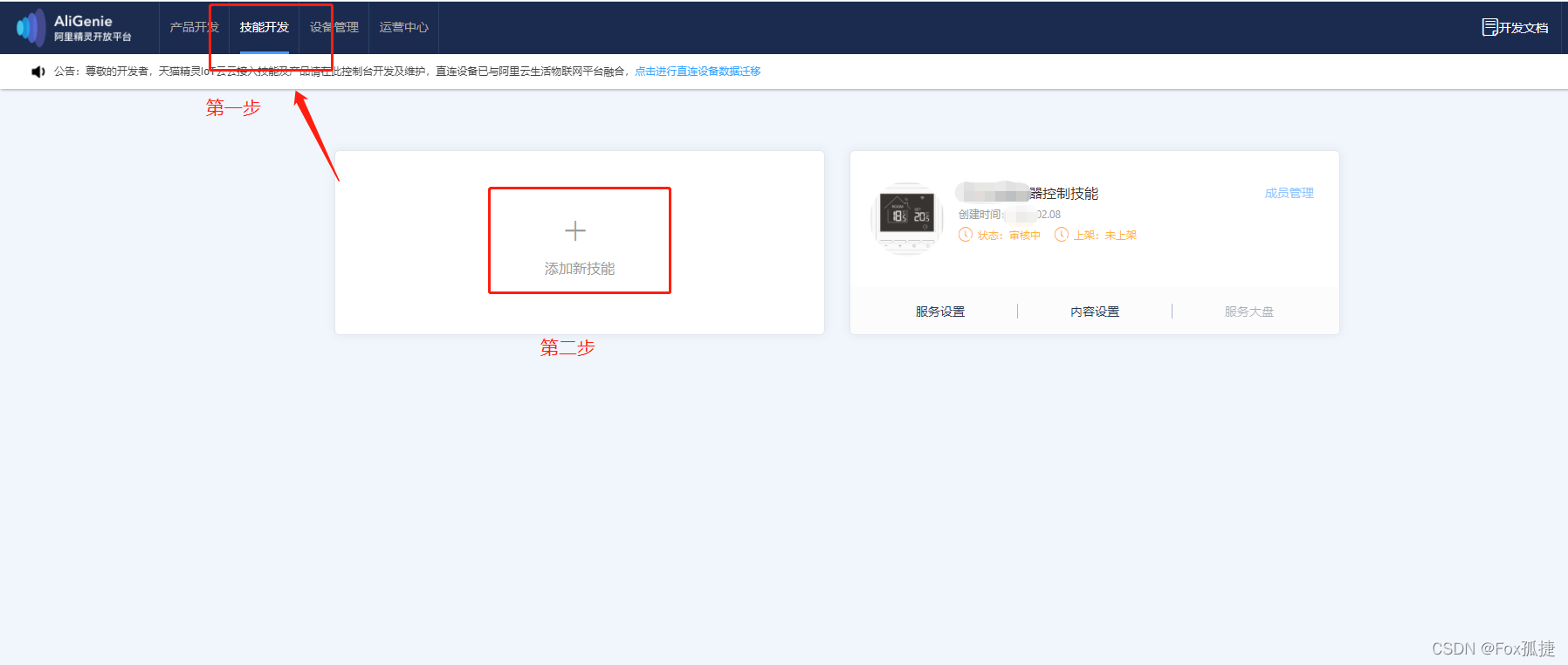Open 成员管理 member management
The height and width of the screenshot is (665, 1568).
(1289, 193)
